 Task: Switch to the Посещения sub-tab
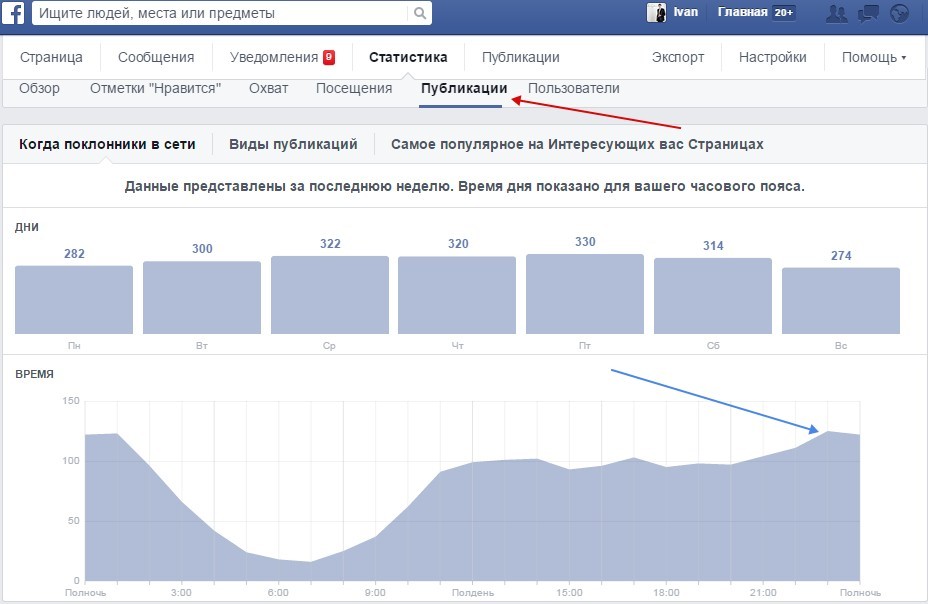[x=354, y=89]
